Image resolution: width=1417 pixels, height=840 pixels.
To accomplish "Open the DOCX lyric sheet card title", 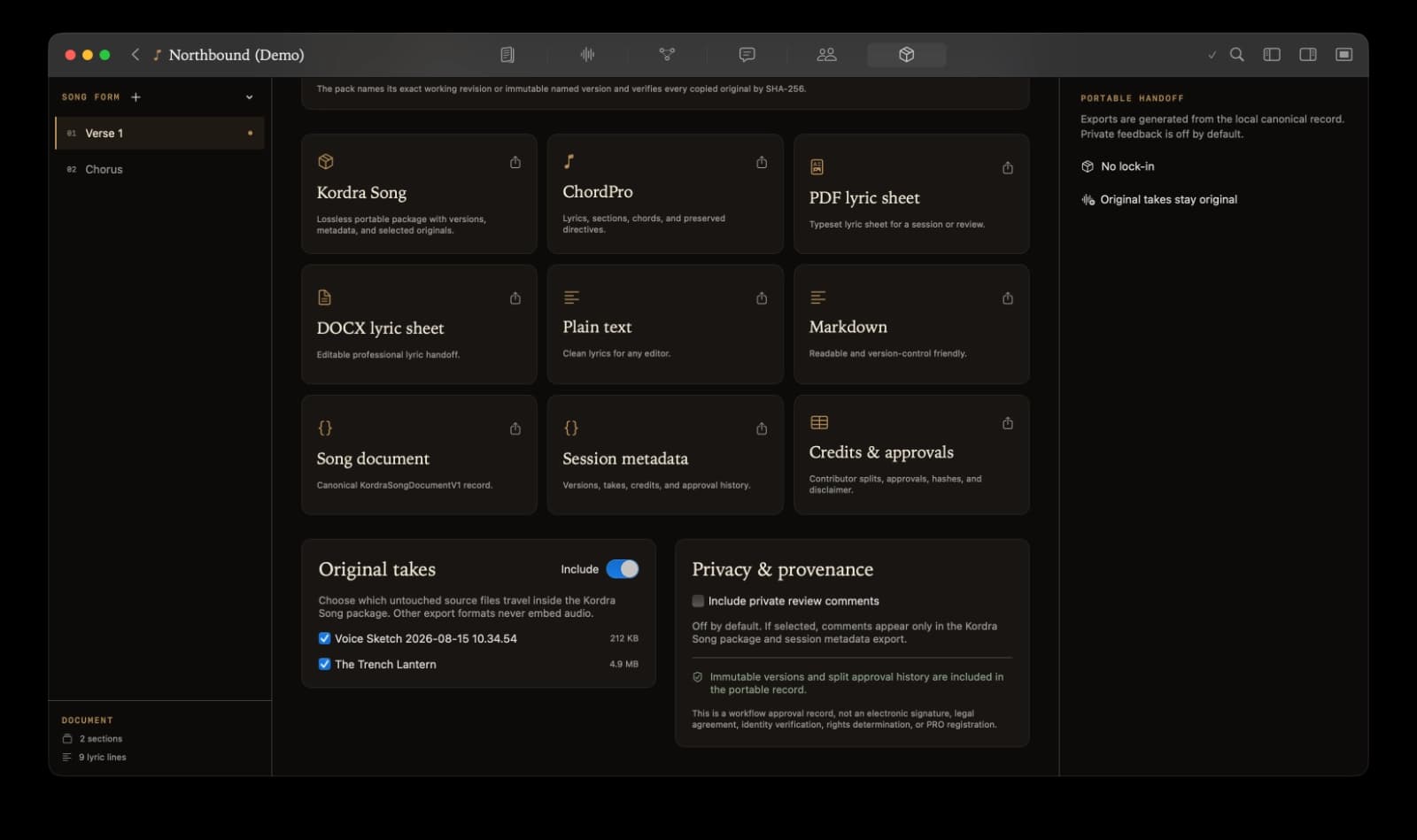I will click(x=380, y=328).
